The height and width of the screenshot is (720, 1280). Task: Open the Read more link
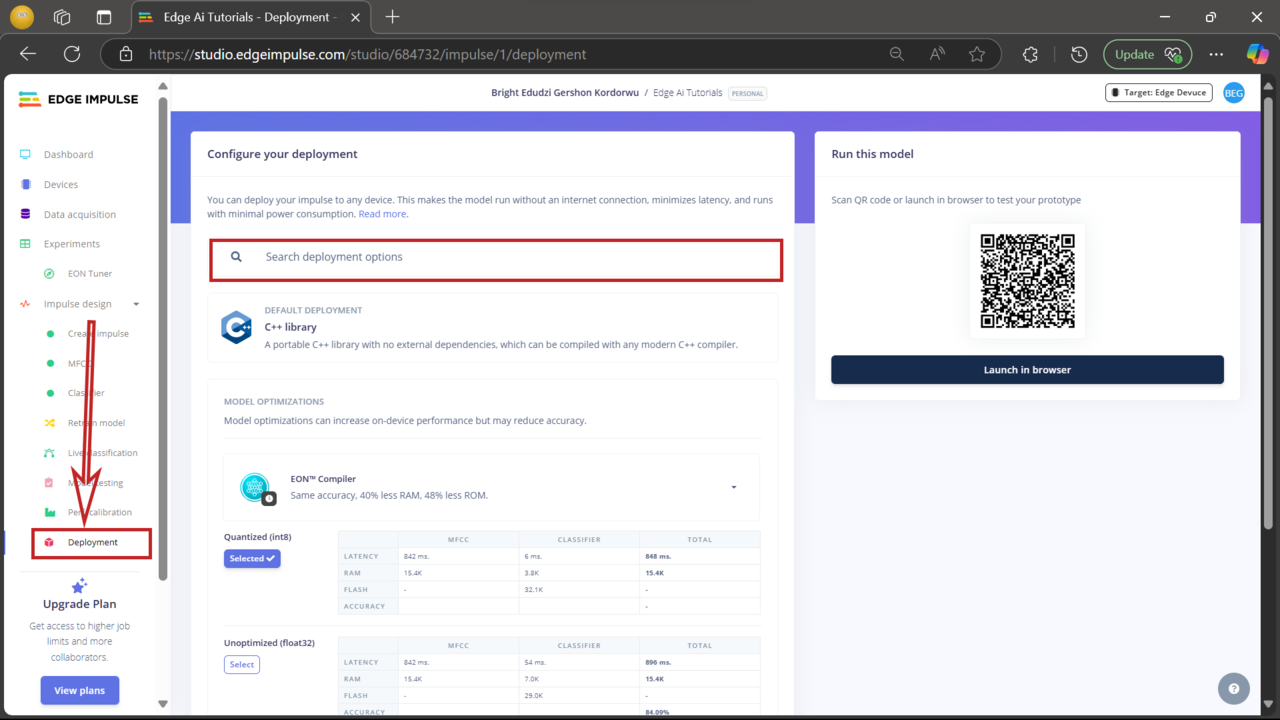(382, 213)
